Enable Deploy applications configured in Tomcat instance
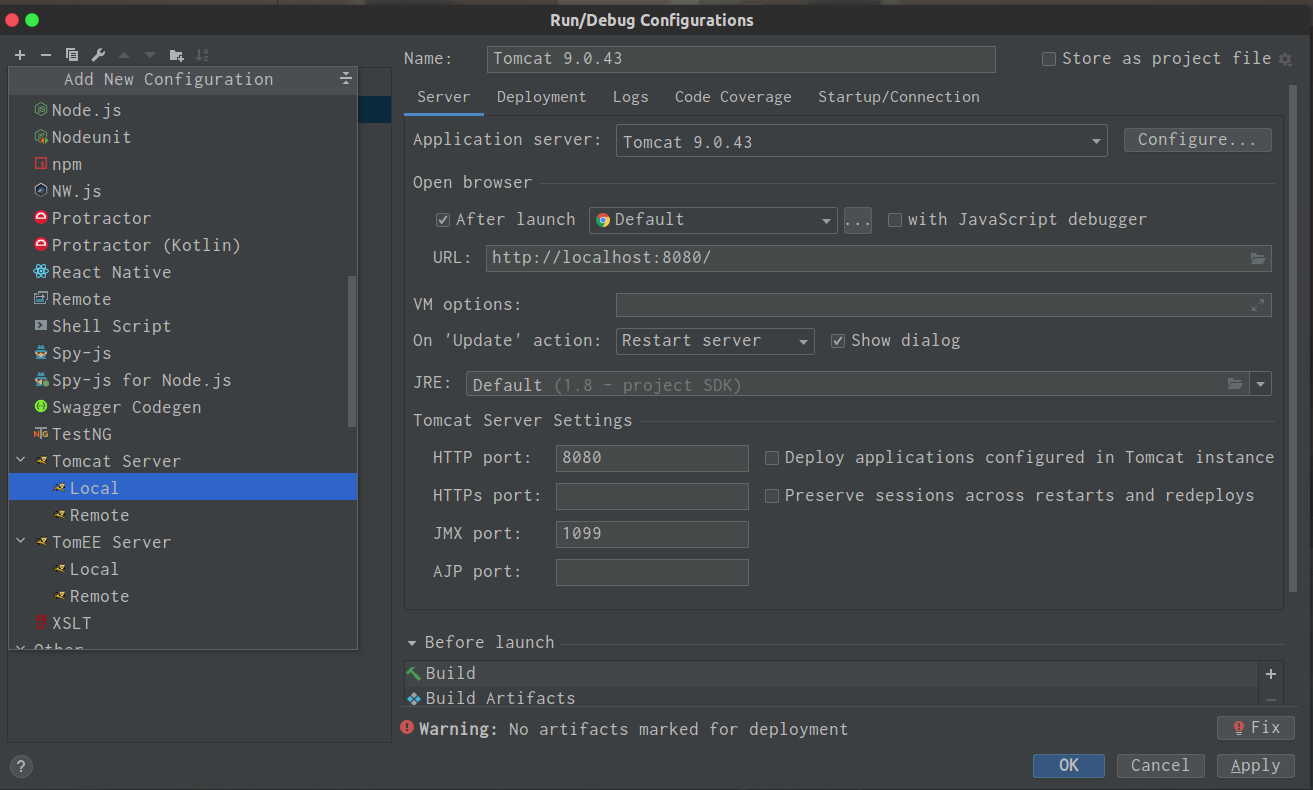The width and height of the screenshot is (1313, 790). [x=772, y=458]
